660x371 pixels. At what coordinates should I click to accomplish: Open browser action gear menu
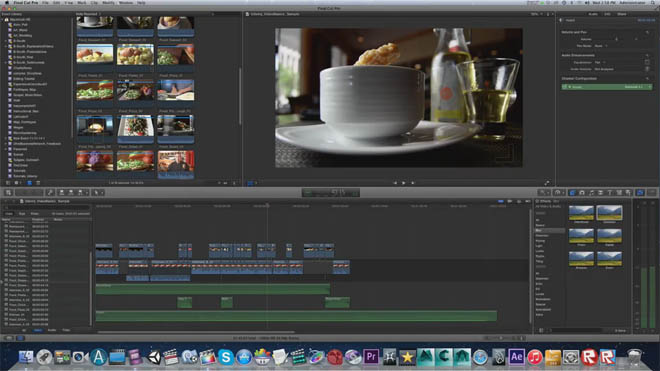pyautogui.click(x=17, y=183)
